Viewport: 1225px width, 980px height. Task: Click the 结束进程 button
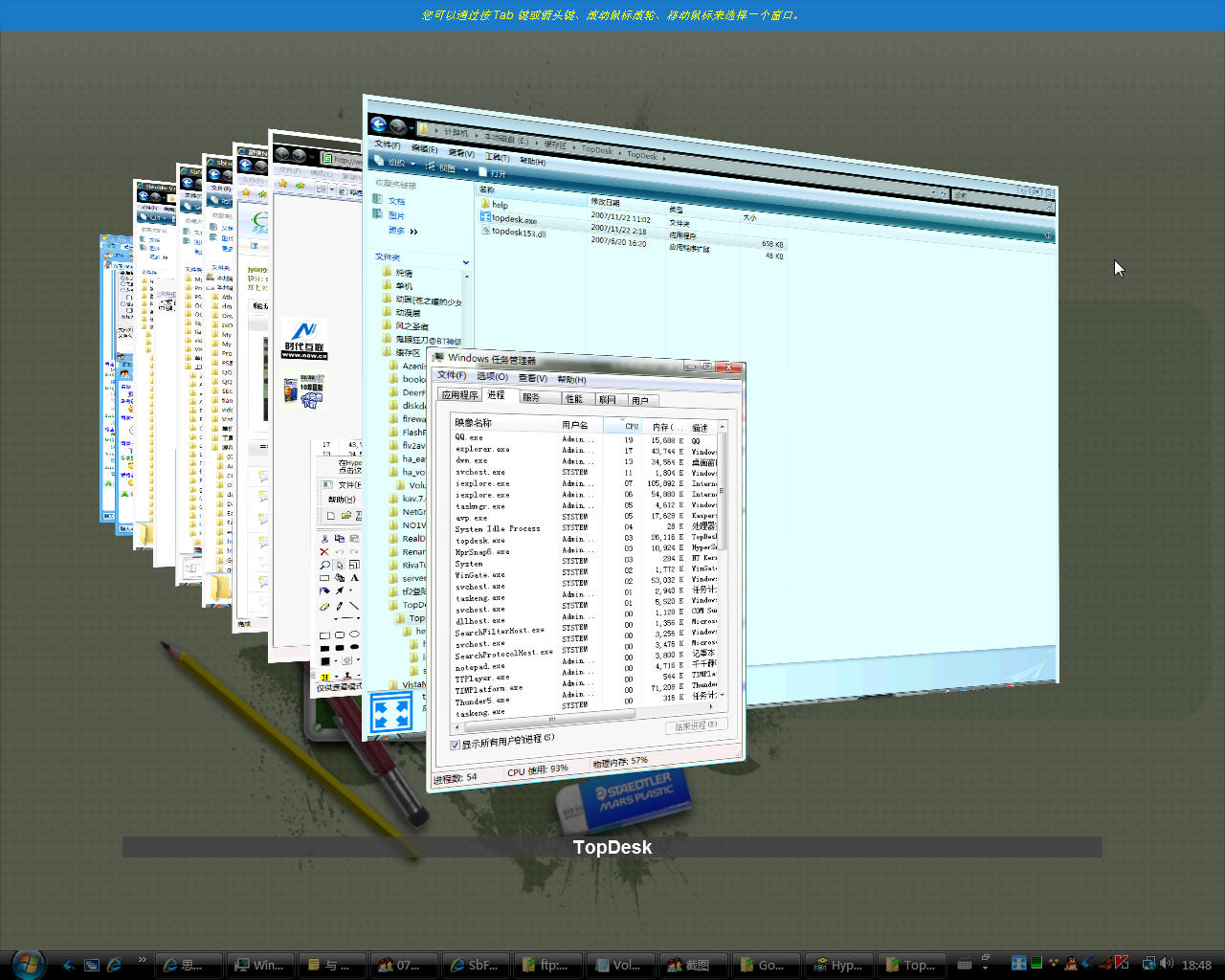pyautogui.click(x=696, y=725)
